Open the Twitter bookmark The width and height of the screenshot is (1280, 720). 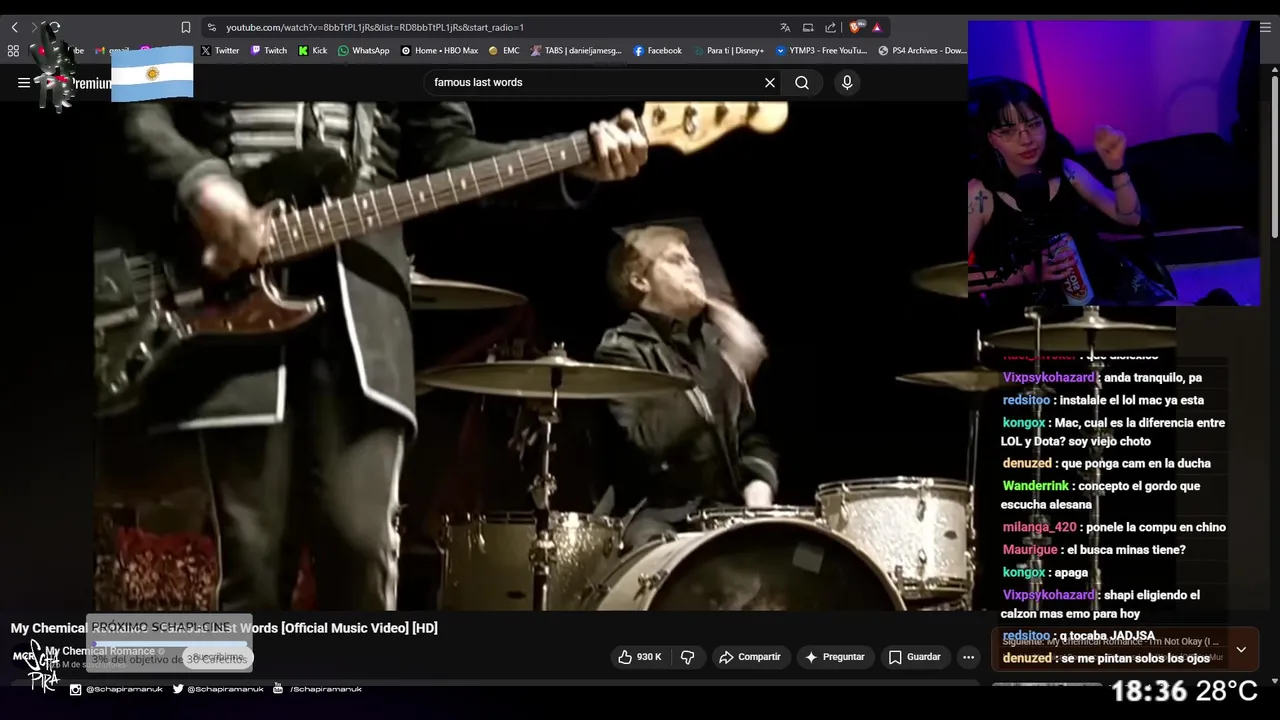pos(220,50)
